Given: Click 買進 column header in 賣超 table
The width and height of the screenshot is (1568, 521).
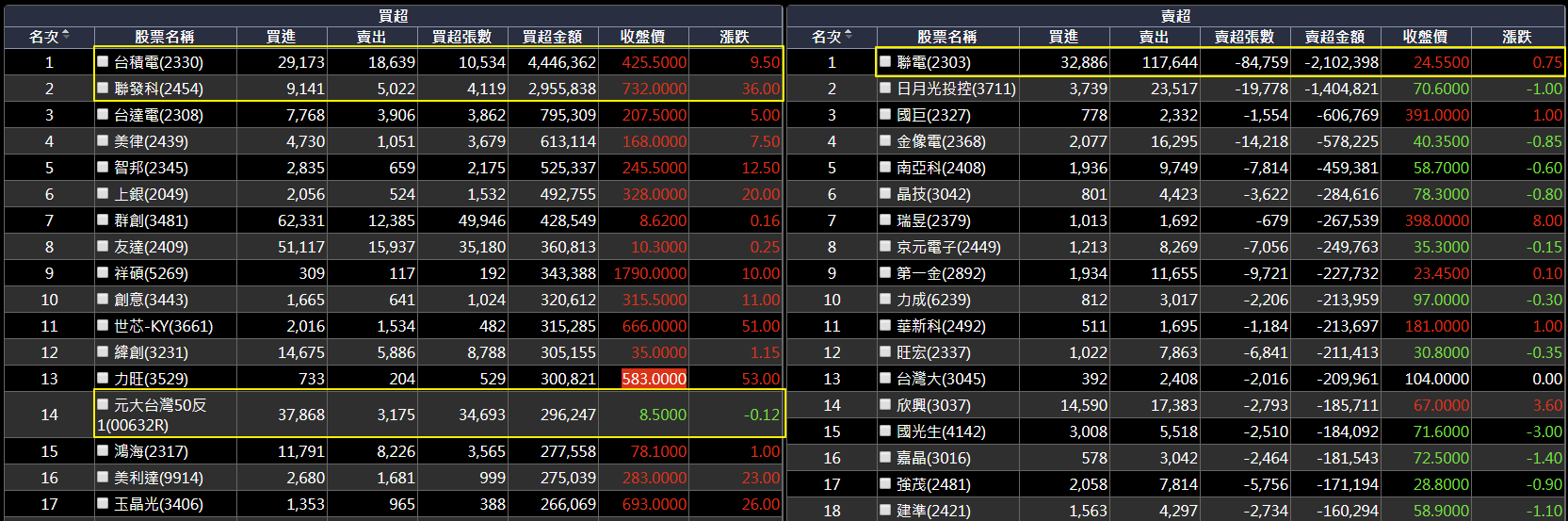Looking at the screenshot, I should pos(1064,37).
